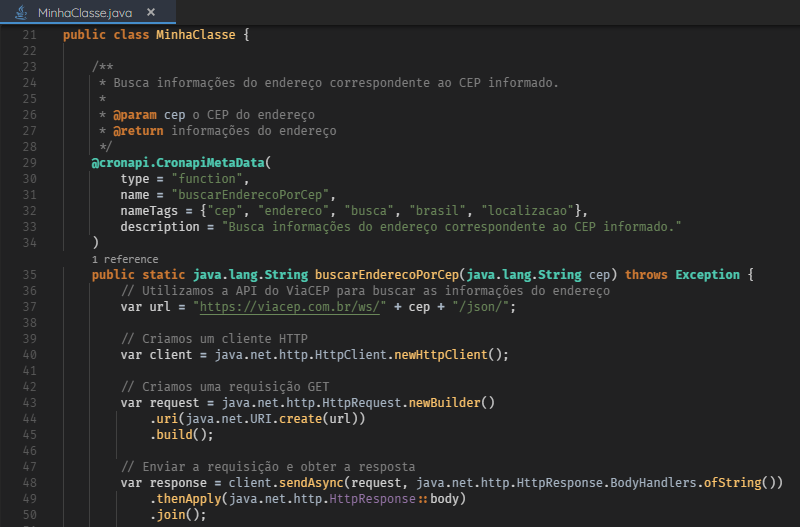Click line number 21 in the gutter
This screenshot has height=527, width=800.
(30, 35)
